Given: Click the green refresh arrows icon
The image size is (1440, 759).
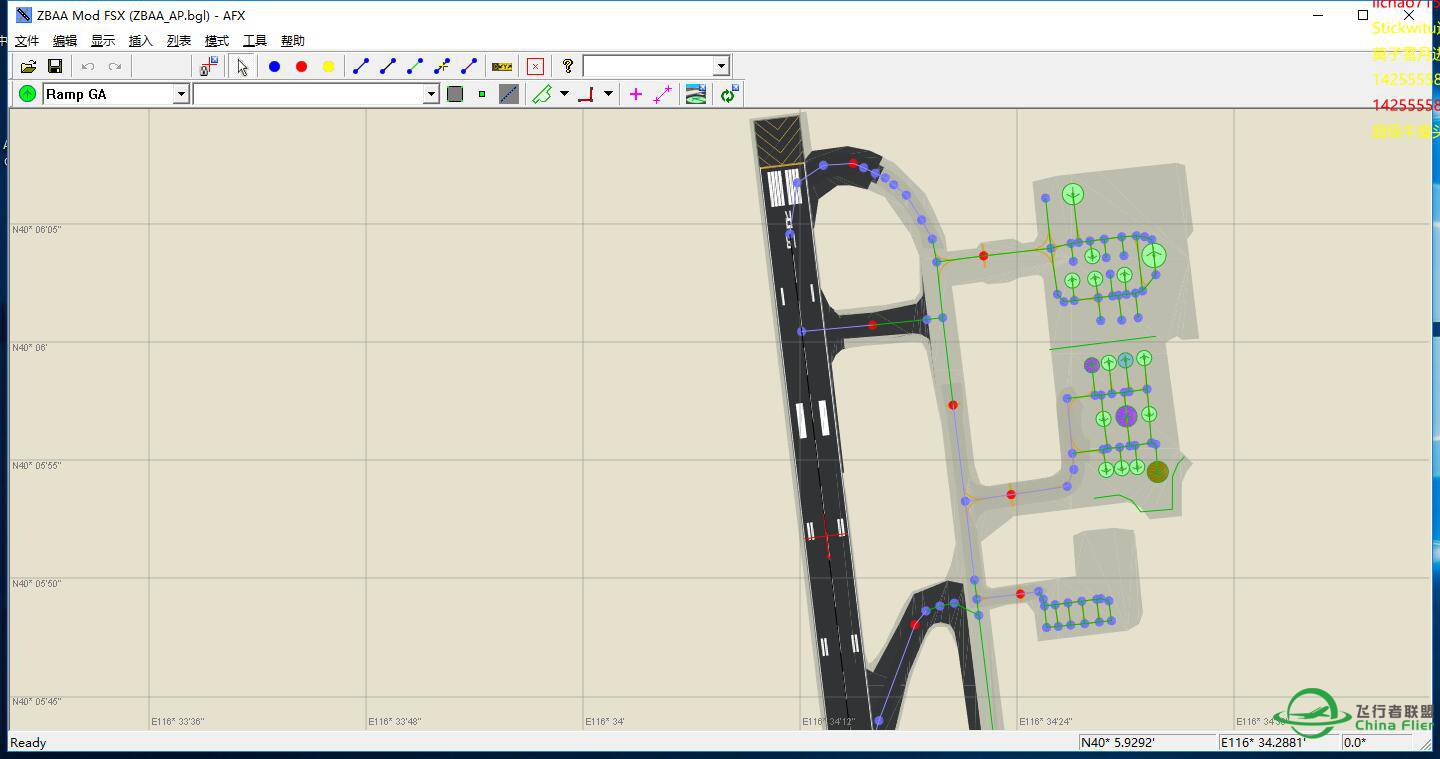Looking at the screenshot, I should coord(728,94).
